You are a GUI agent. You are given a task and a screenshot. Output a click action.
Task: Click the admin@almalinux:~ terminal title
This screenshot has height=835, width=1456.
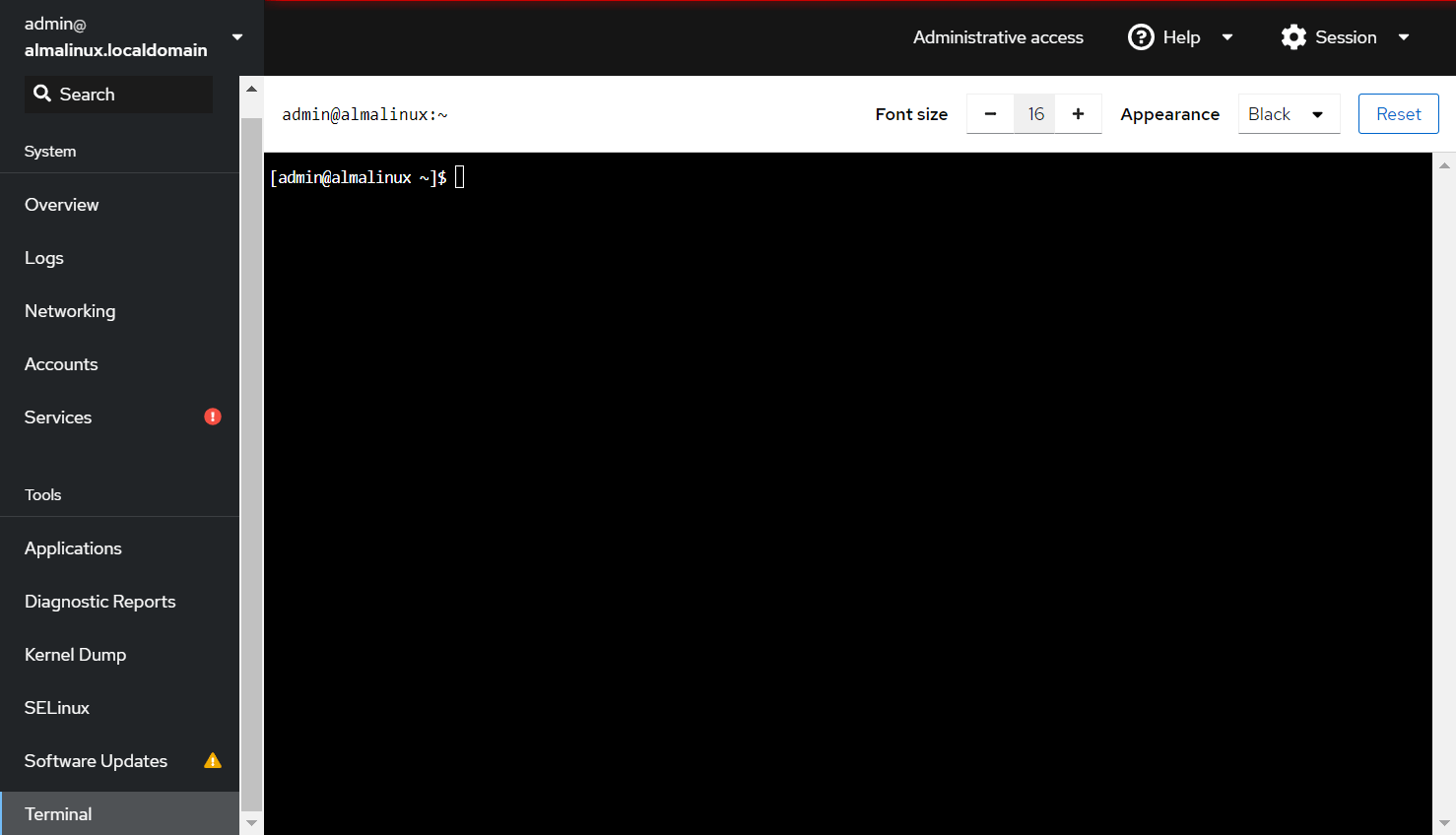point(364,114)
